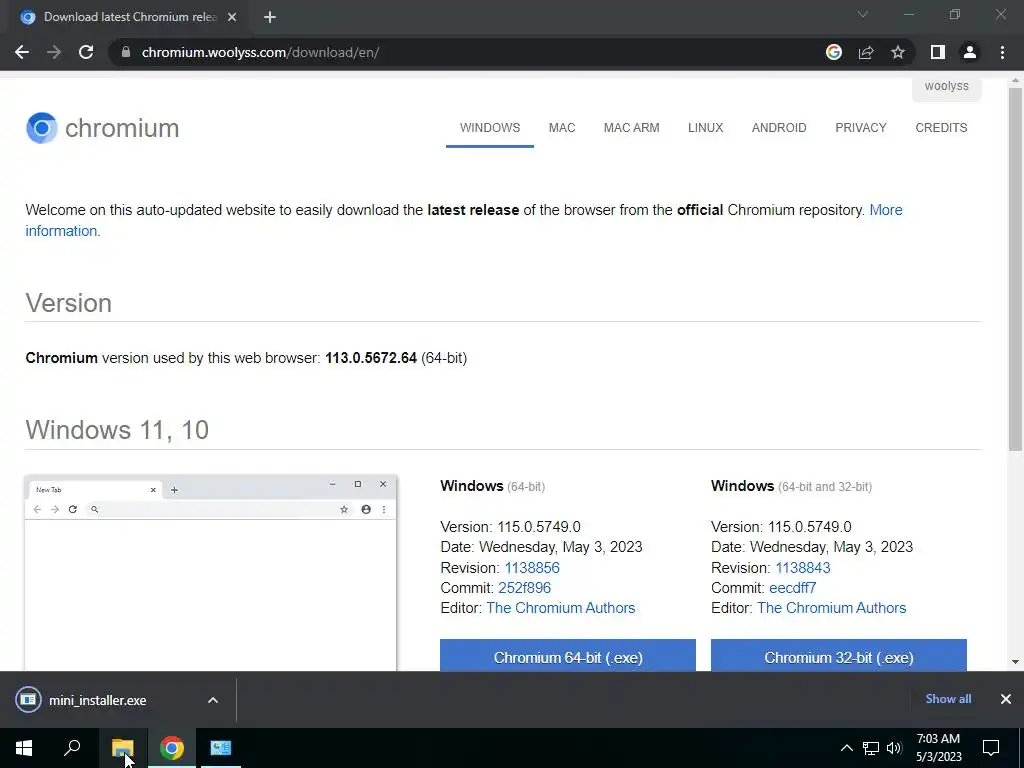Open the tab search chevron
The height and width of the screenshot is (768, 1024).
(863, 14)
